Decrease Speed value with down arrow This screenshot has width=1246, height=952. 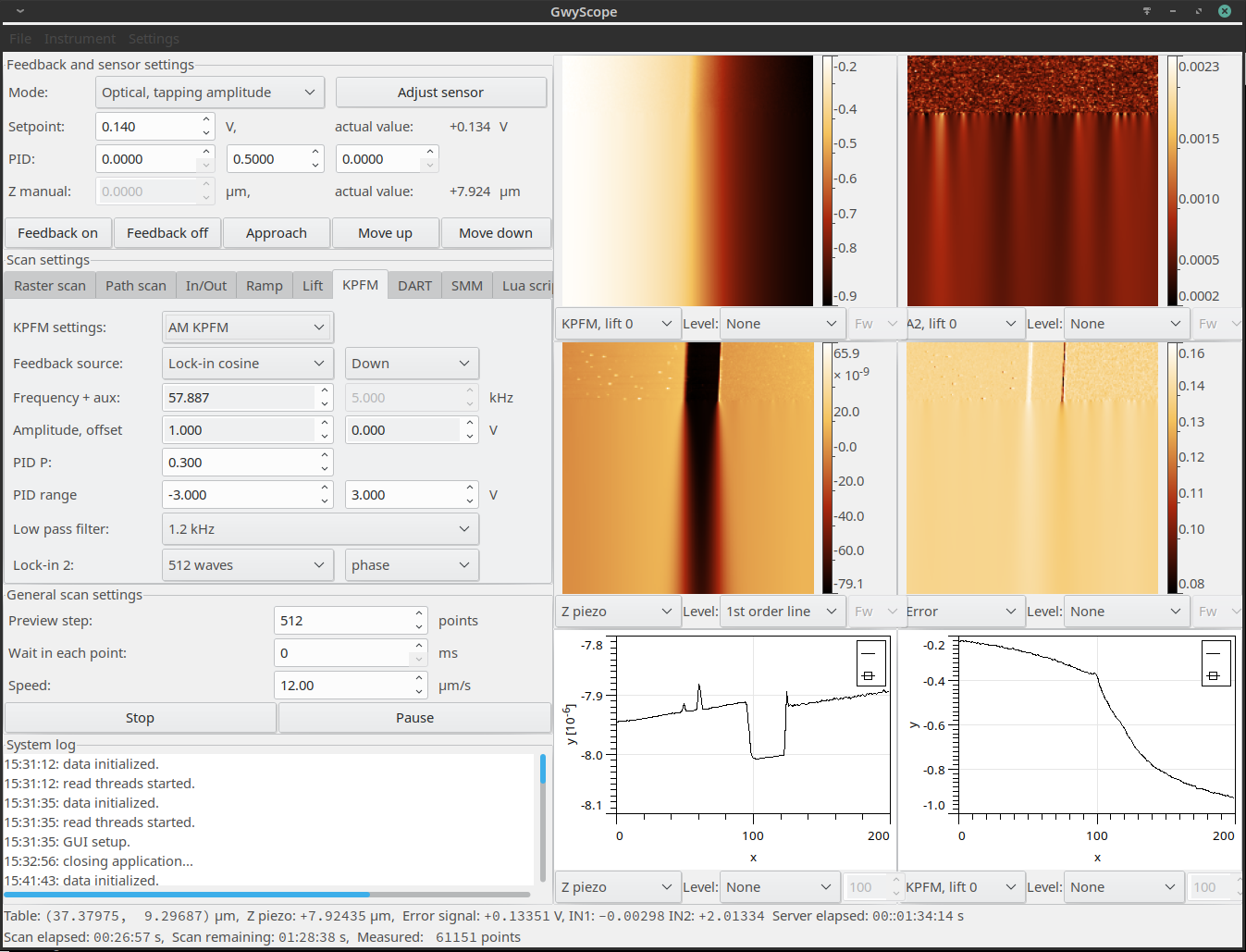tap(419, 691)
